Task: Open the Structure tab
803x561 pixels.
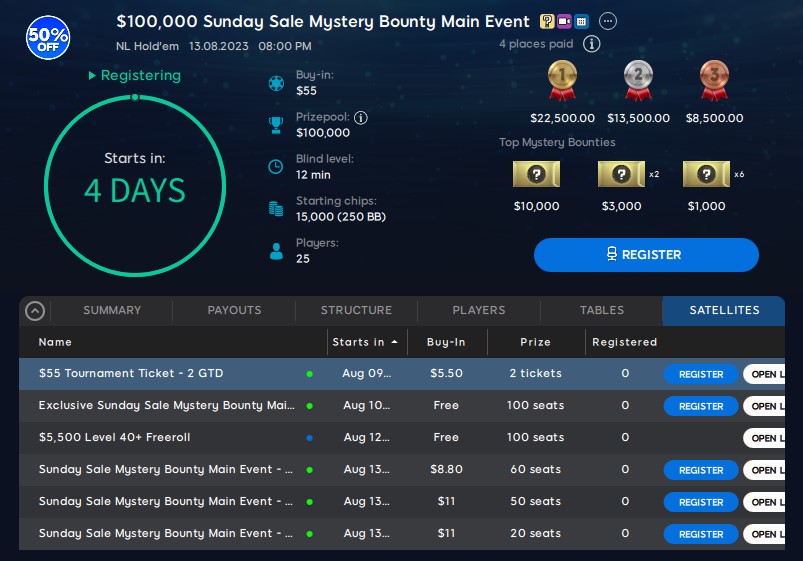Action: point(356,310)
